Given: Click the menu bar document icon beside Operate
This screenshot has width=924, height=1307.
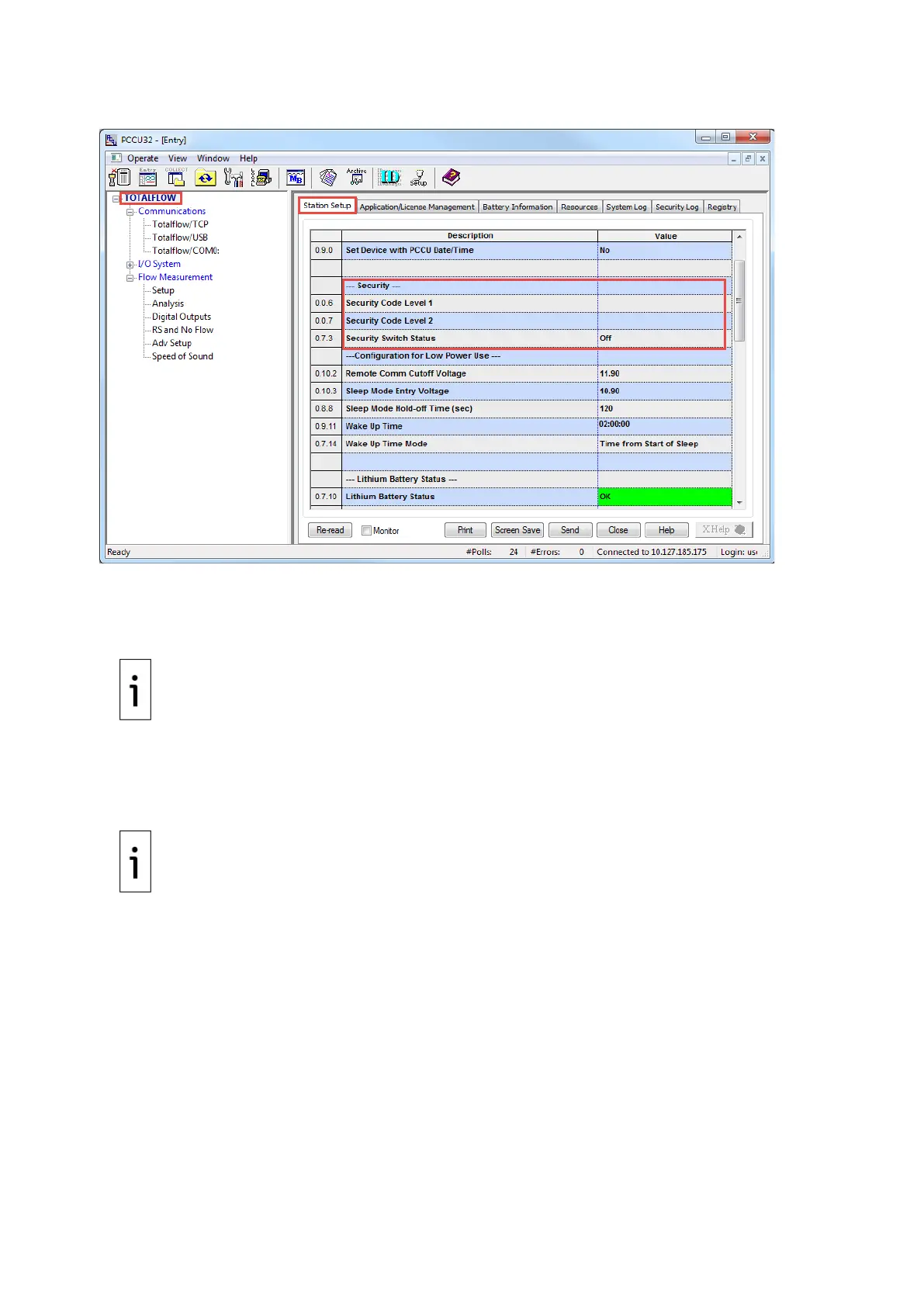Looking at the screenshot, I should point(116,158).
